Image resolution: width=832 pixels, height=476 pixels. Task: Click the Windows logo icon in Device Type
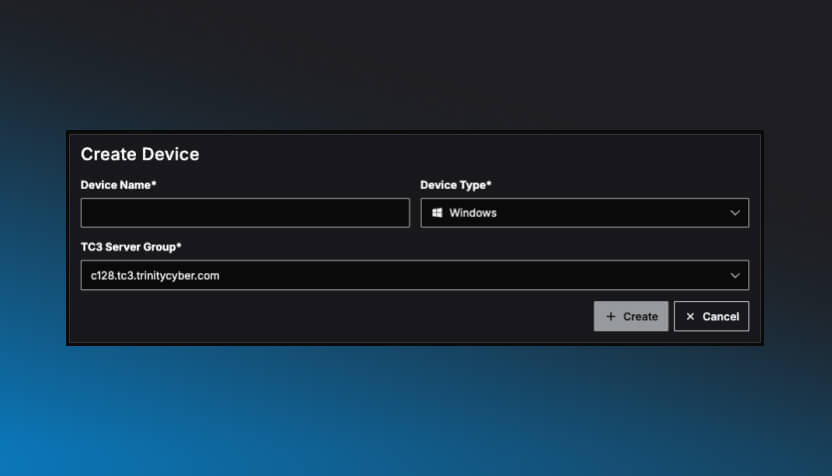437,213
